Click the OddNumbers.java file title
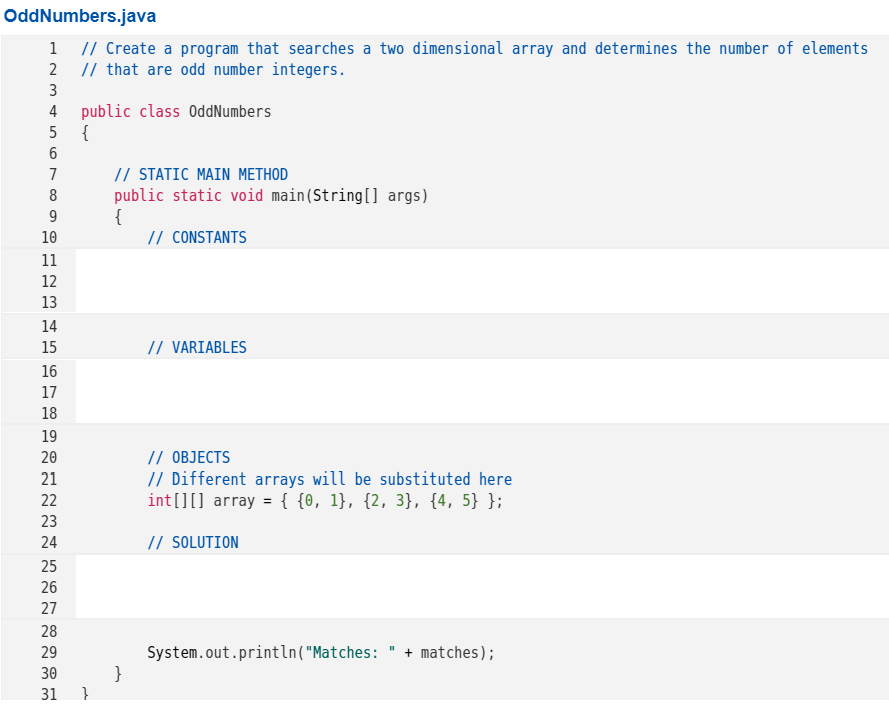This screenshot has width=889, height=708. coord(80,16)
